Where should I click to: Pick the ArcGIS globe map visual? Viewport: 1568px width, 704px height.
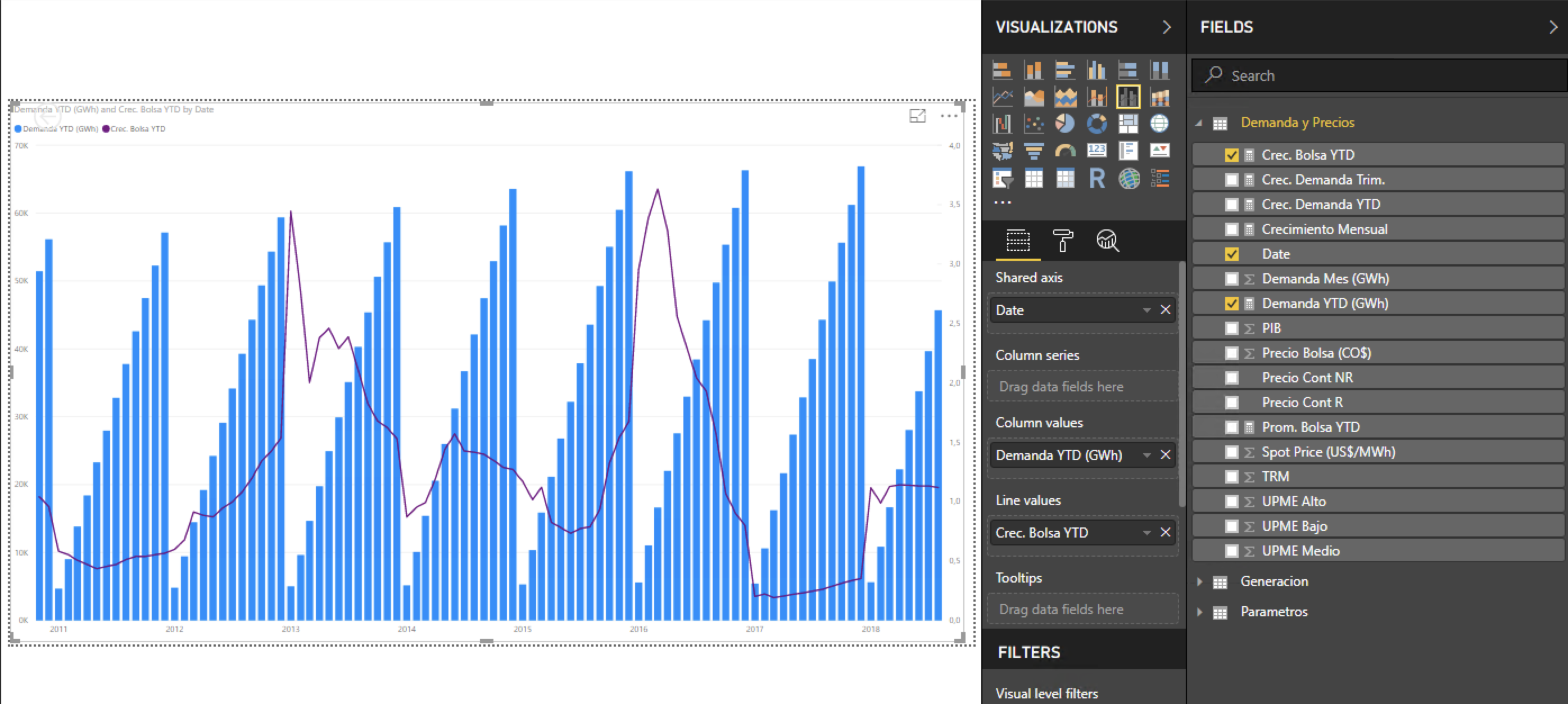(x=1129, y=178)
